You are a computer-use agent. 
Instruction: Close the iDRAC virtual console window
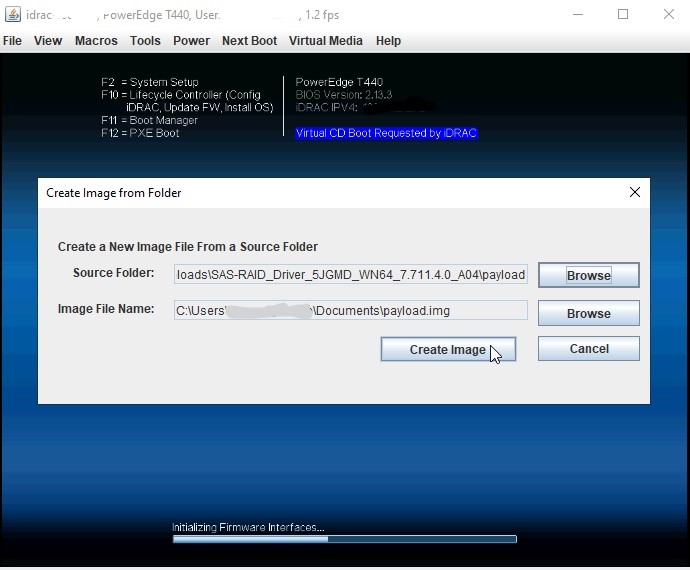point(668,15)
